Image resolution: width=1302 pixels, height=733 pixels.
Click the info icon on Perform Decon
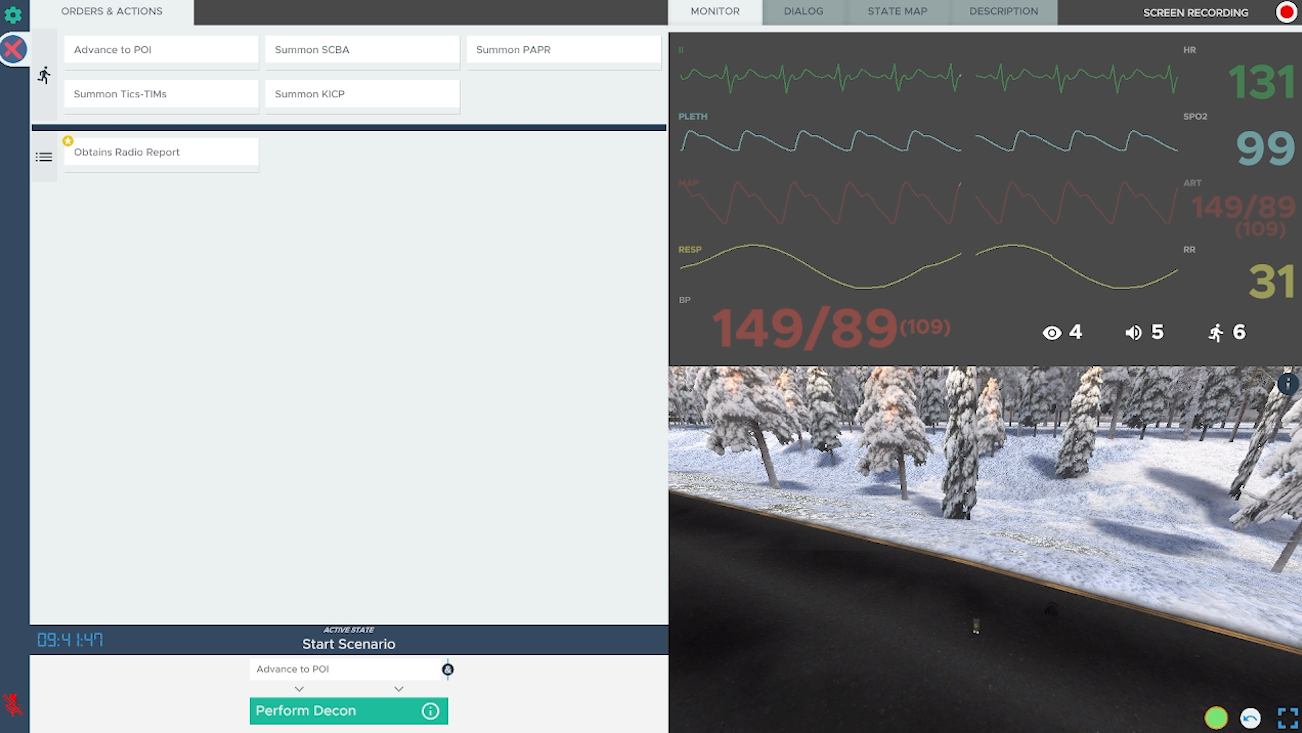[430, 711]
